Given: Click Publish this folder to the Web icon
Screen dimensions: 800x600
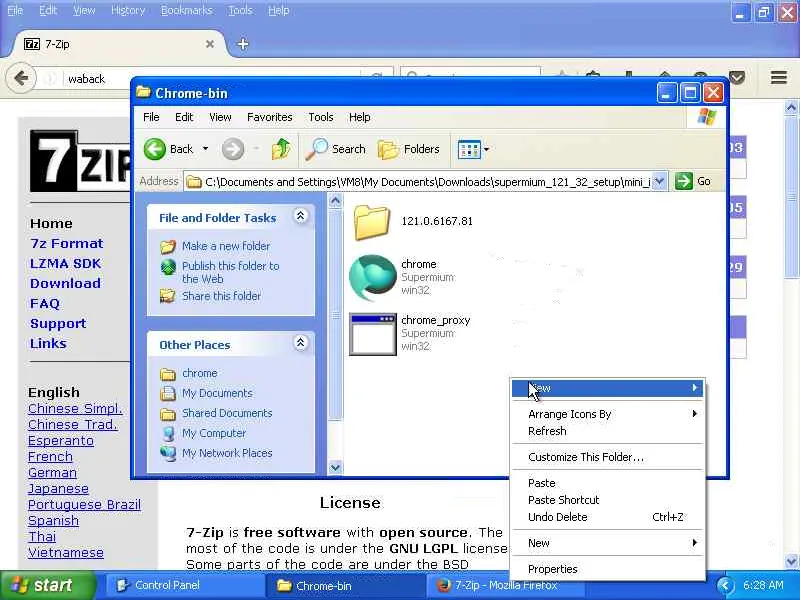Looking at the screenshot, I should point(168,267).
